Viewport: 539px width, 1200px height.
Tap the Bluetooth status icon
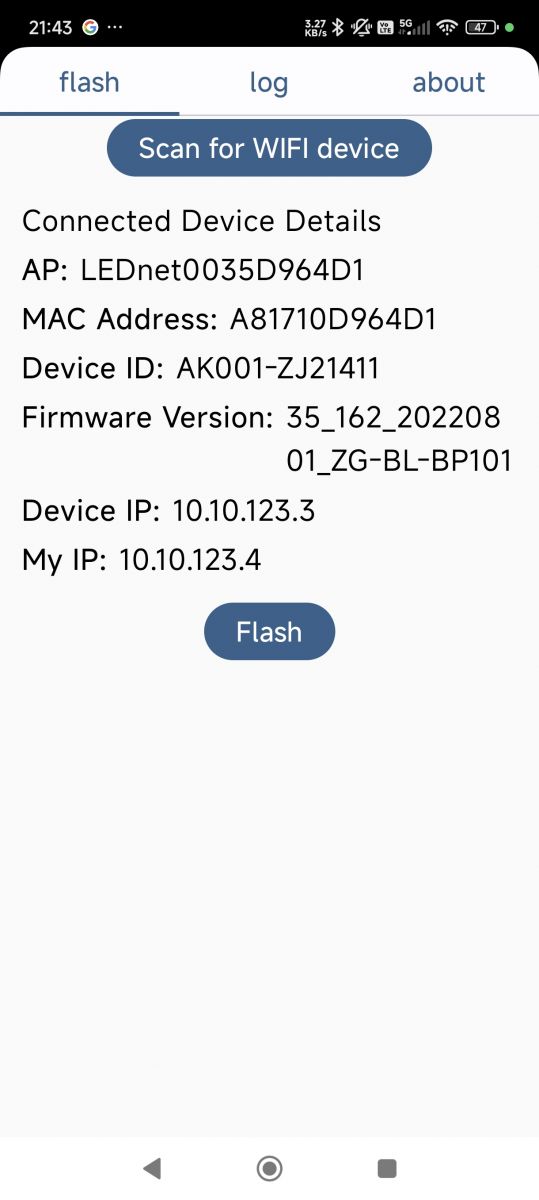coord(338,27)
